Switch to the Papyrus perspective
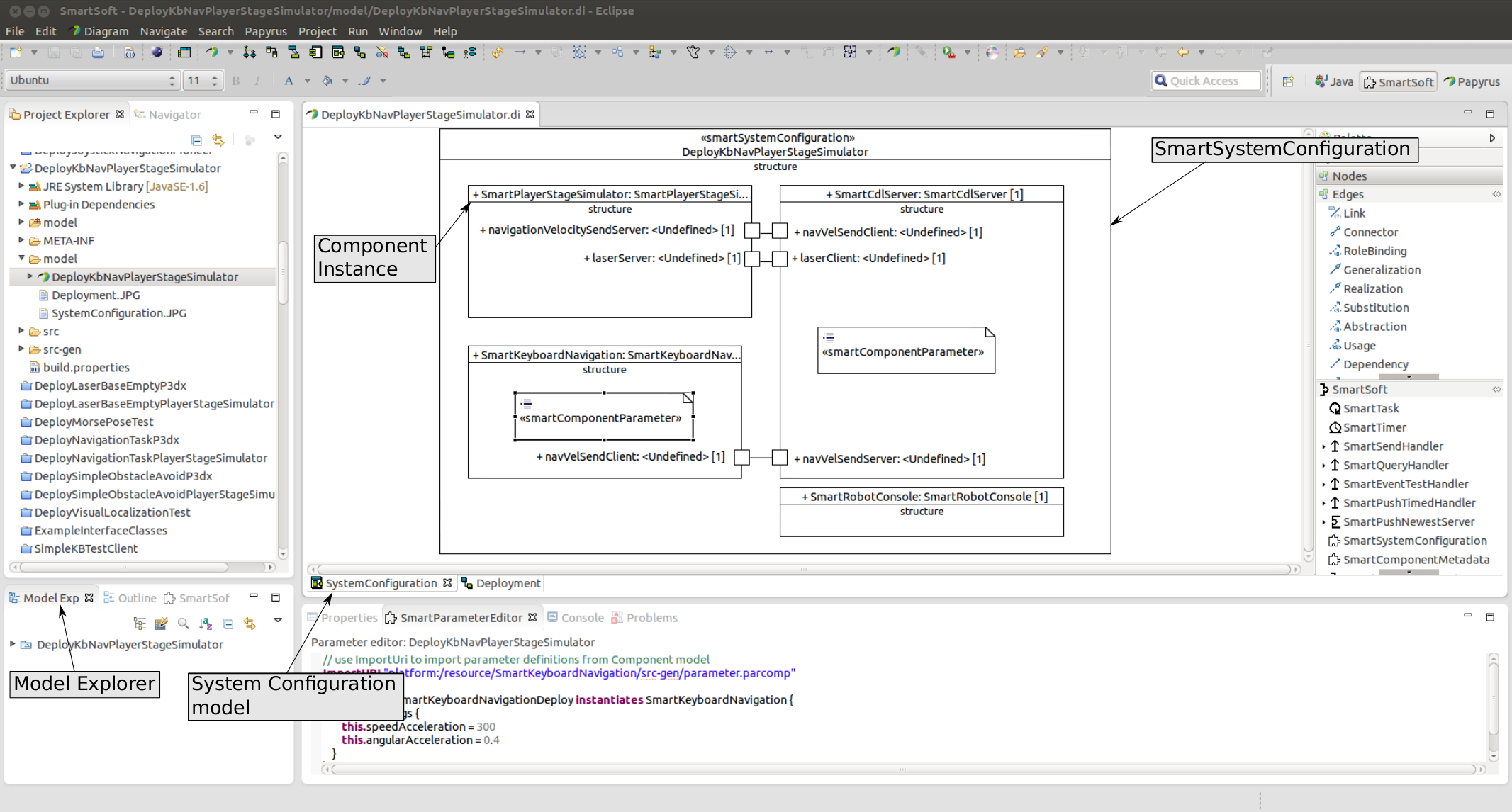Image resolution: width=1512 pixels, height=812 pixels. tap(1472, 81)
